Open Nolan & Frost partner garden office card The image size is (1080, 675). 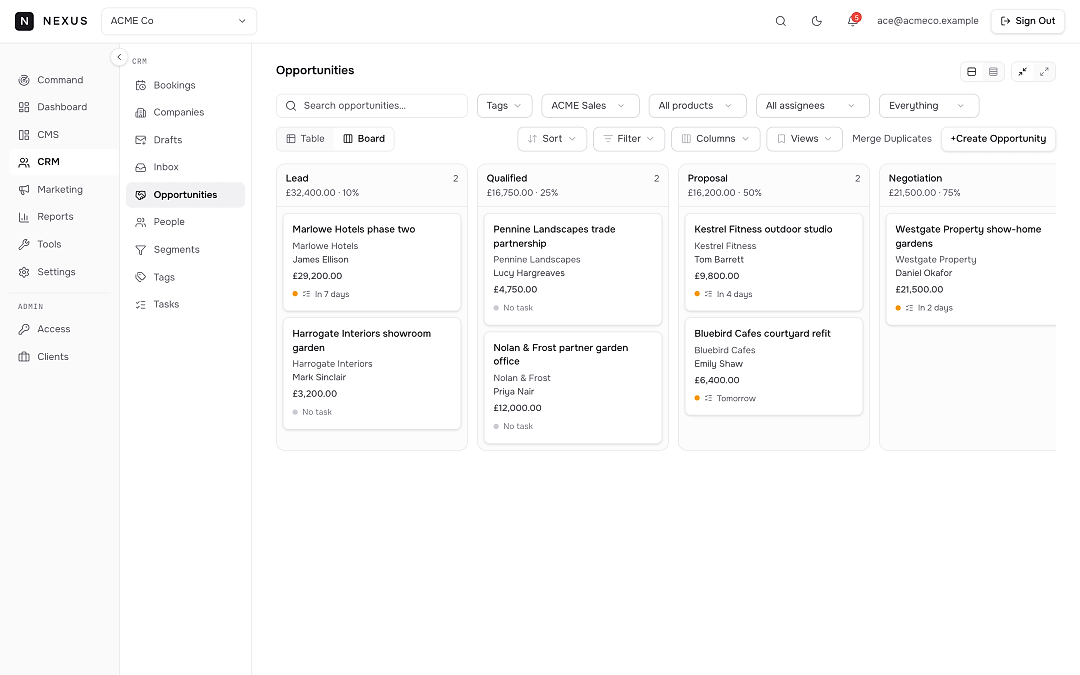(573, 387)
